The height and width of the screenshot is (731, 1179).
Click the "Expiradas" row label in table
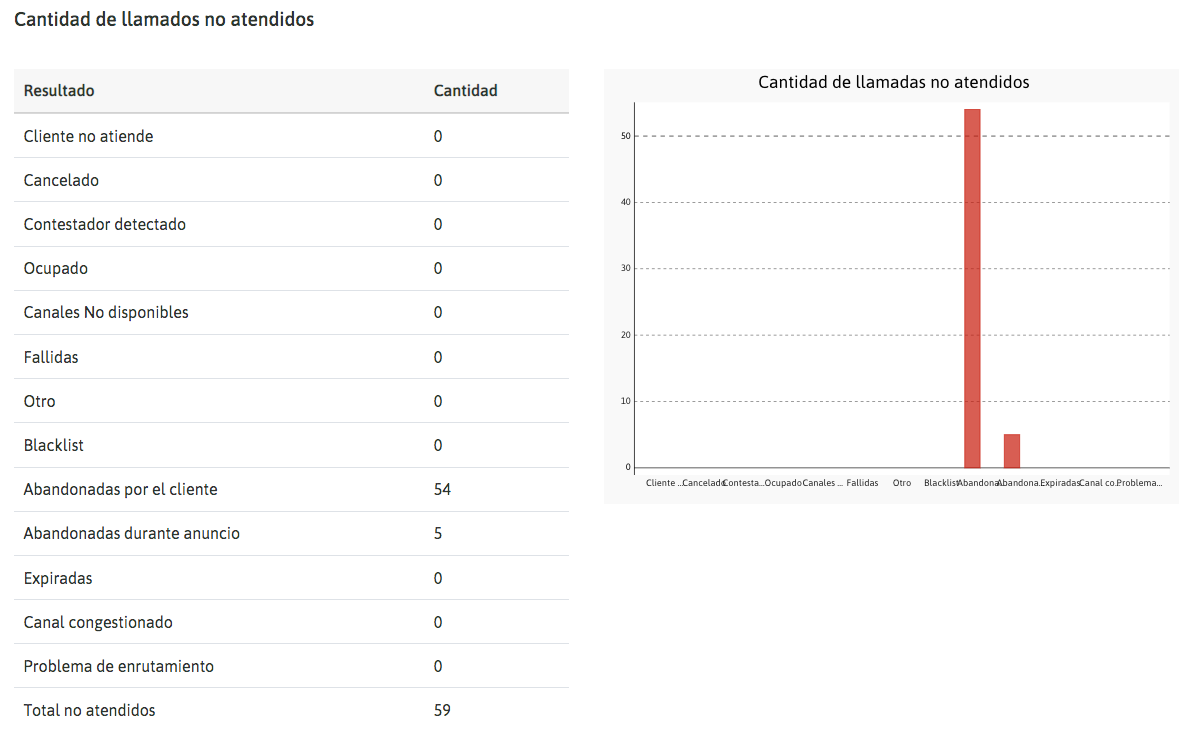point(58,578)
